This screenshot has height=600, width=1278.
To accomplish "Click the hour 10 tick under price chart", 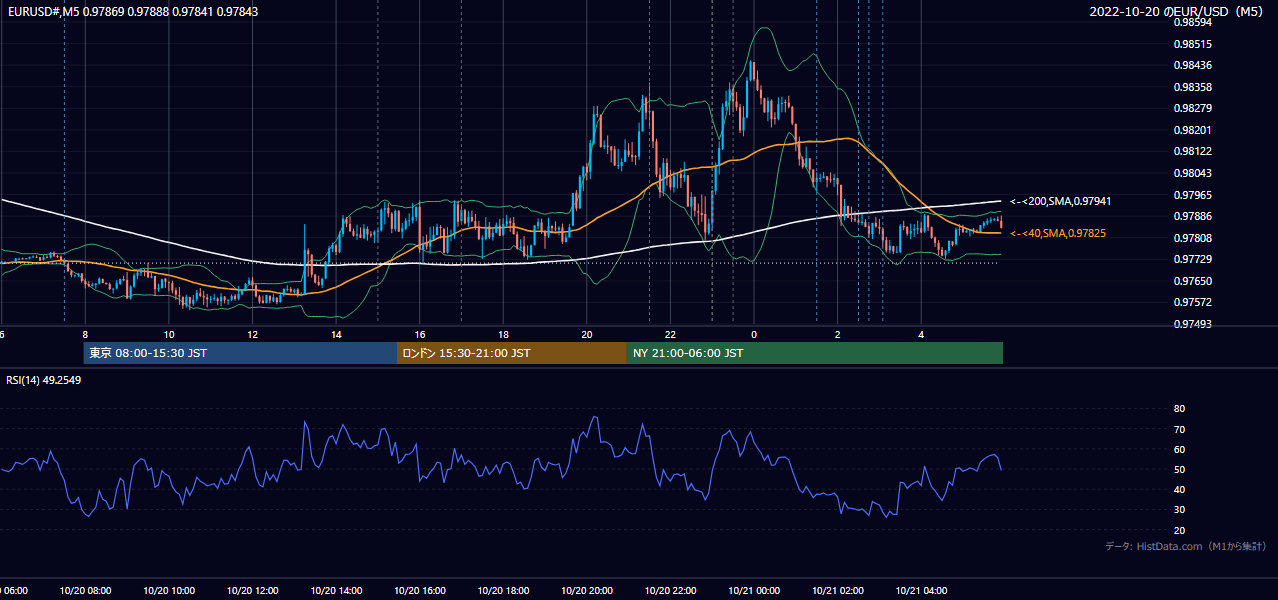I will [169, 334].
